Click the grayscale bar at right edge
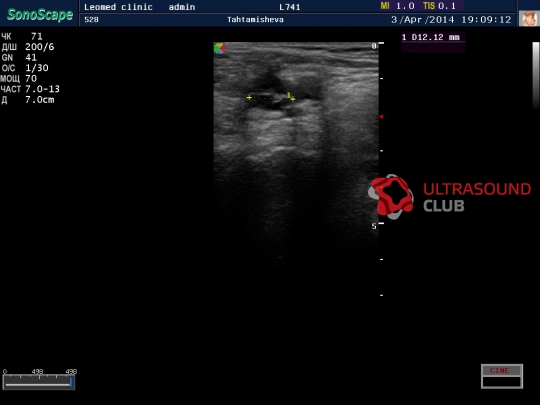Image resolution: width=540 pixels, height=405 pixels. (536, 75)
